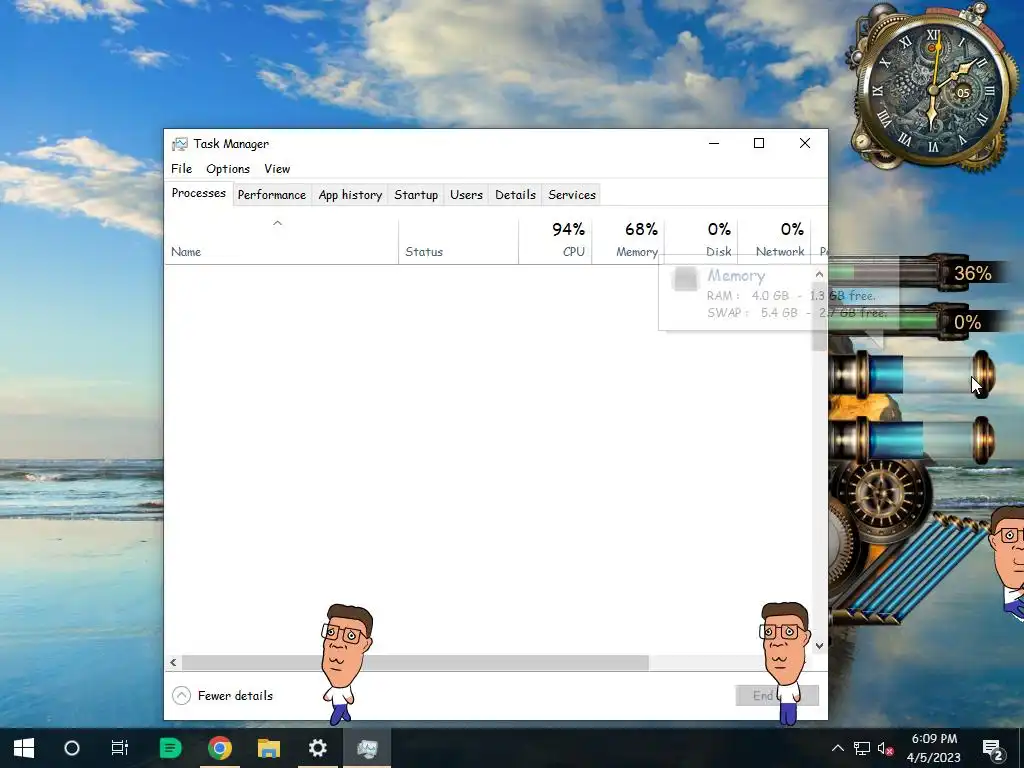This screenshot has height=768, width=1024.
Task: Open the clock showing 6:09 PM
Action: pos(934,748)
